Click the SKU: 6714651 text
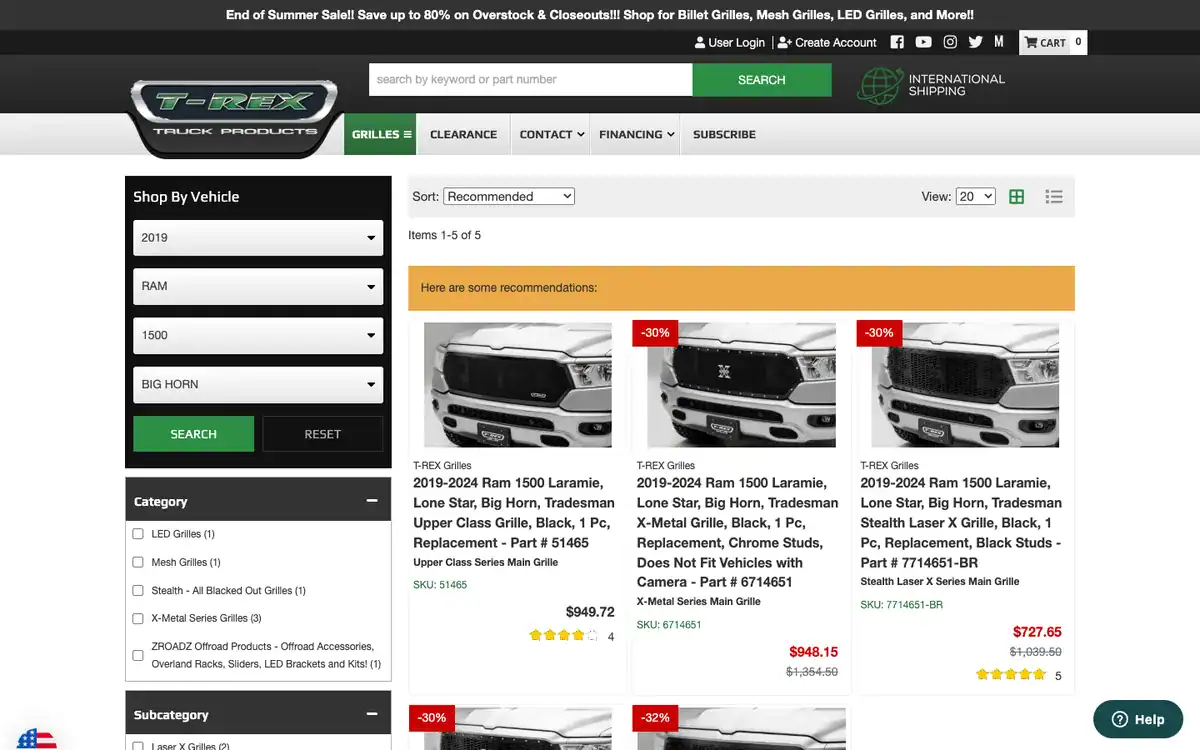Image resolution: width=1200 pixels, height=750 pixels. pos(669,625)
